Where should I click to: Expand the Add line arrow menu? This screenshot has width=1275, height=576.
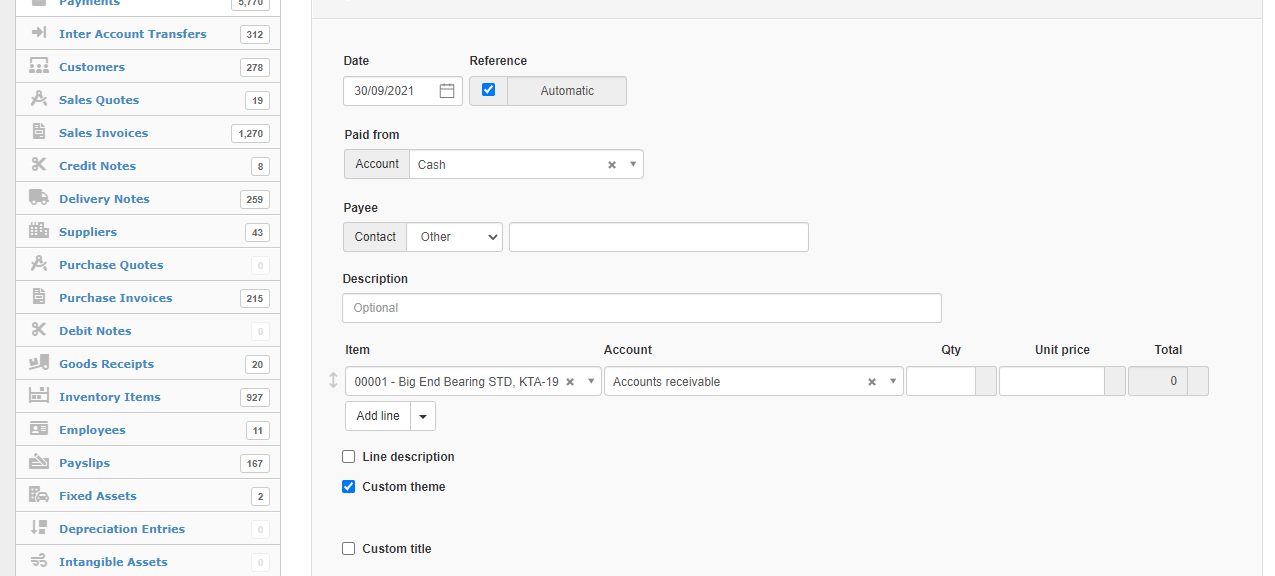pyautogui.click(x=423, y=416)
